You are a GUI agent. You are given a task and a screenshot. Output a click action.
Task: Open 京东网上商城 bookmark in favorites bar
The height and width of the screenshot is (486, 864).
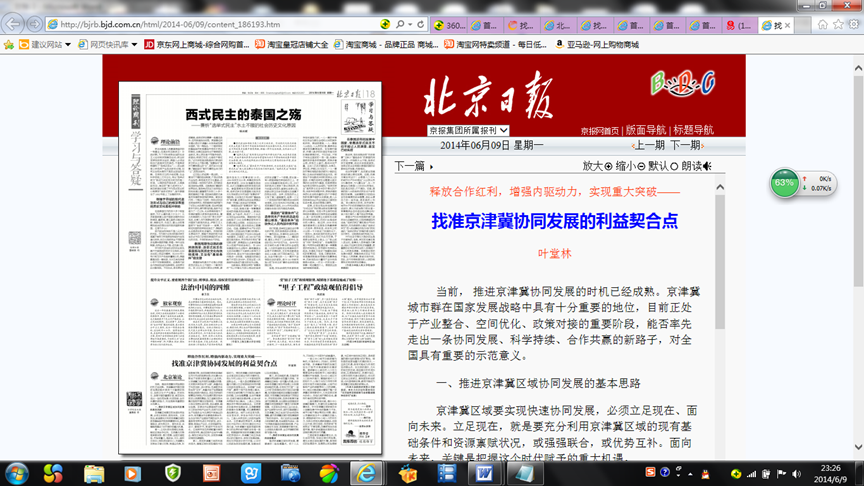click(x=196, y=45)
